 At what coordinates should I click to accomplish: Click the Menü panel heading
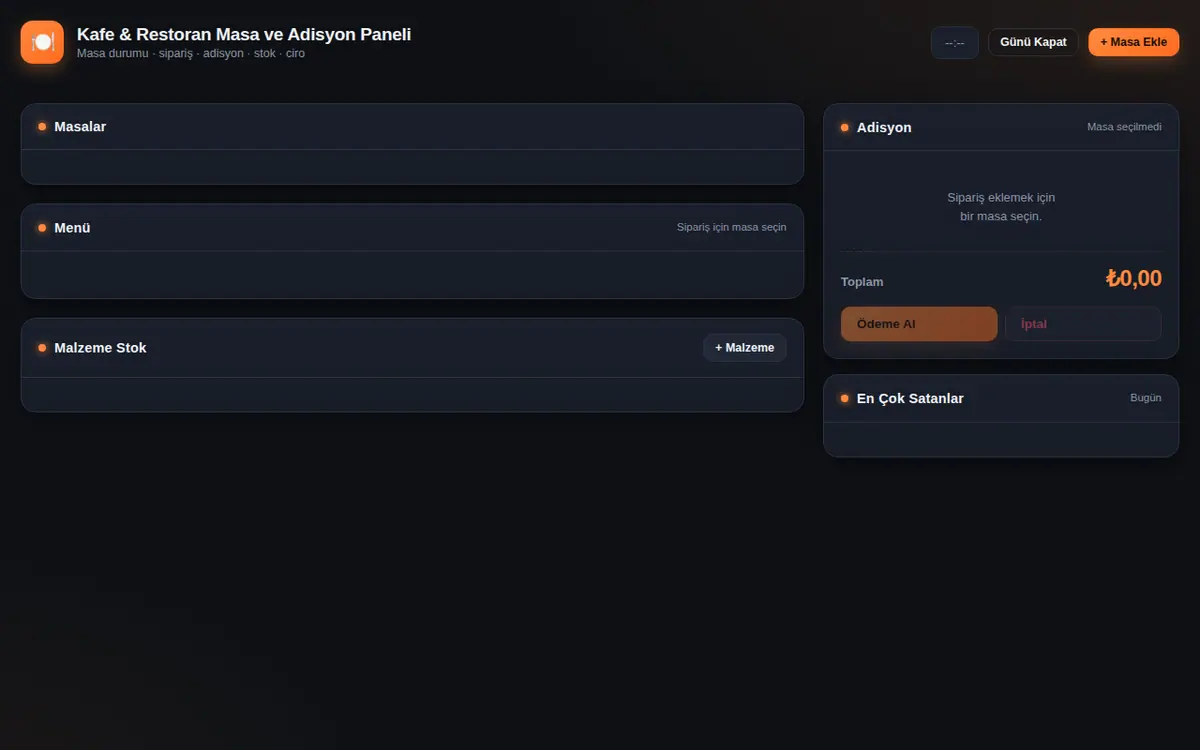[72, 228]
